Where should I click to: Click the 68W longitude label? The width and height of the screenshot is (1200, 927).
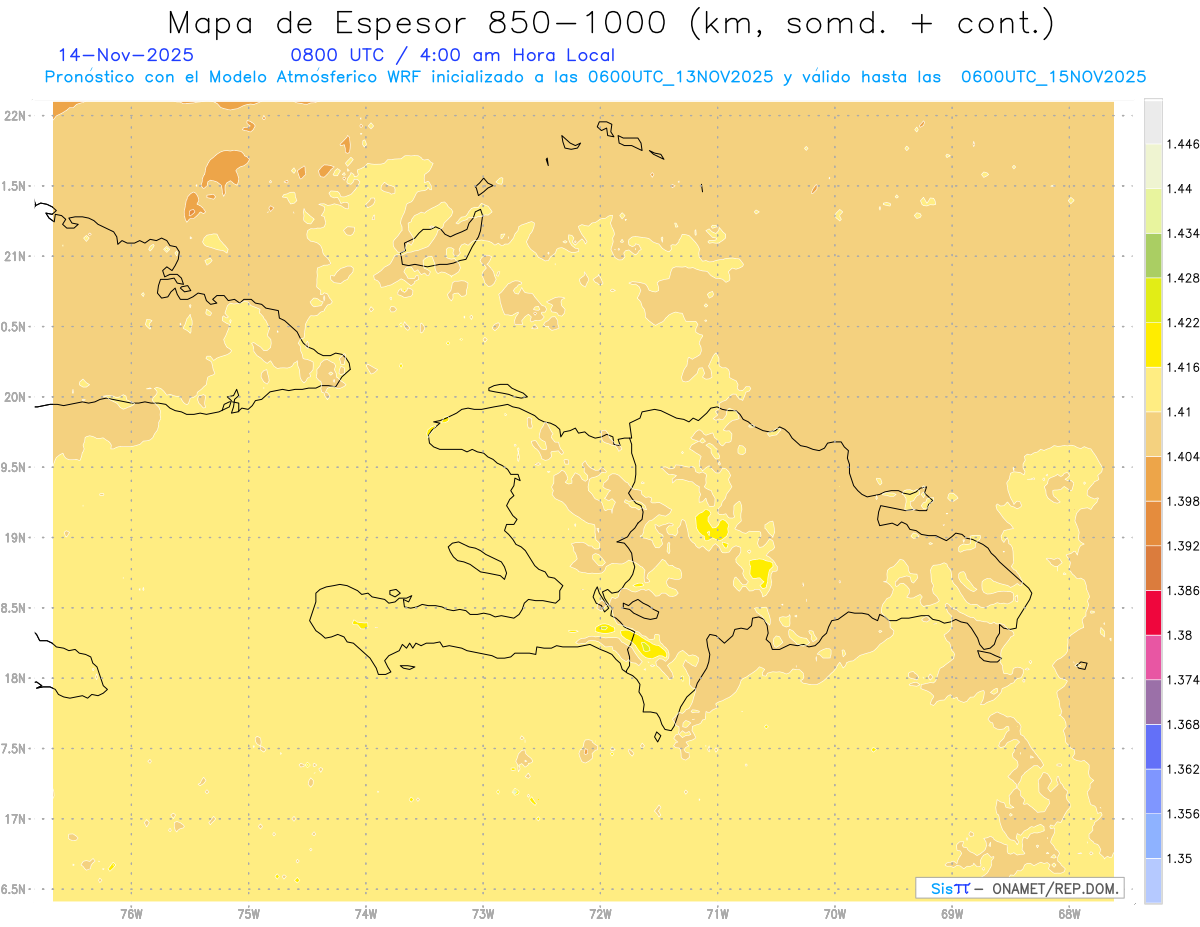(x=1069, y=914)
